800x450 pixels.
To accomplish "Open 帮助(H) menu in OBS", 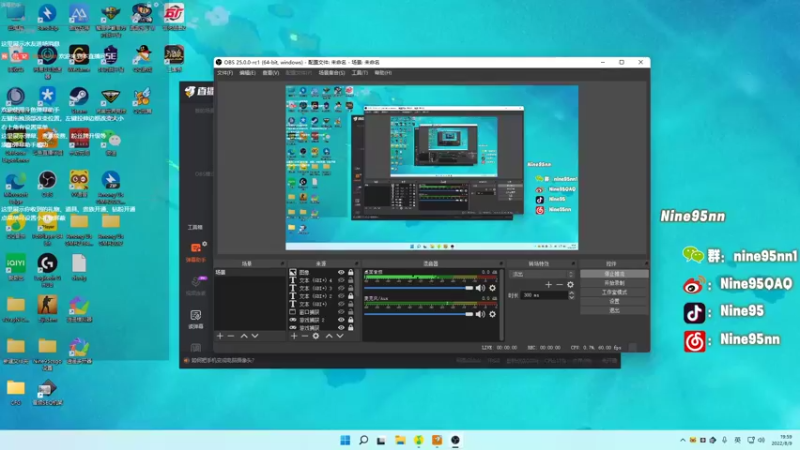I will pos(383,73).
